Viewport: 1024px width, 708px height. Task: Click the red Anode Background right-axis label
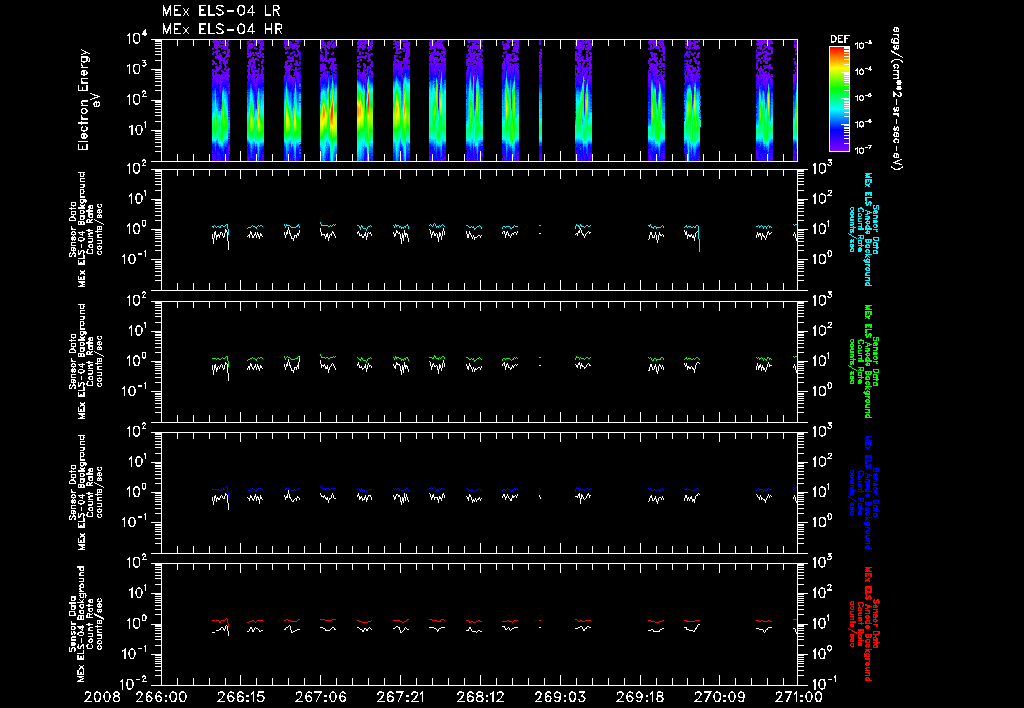(863, 624)
